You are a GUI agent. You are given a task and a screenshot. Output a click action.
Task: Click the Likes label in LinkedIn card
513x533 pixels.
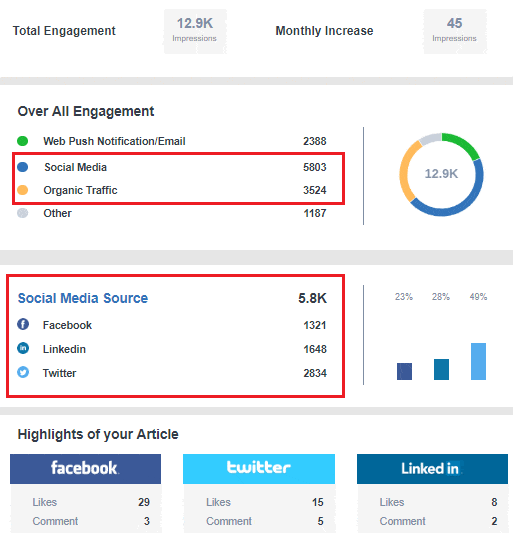click(392, 502)
